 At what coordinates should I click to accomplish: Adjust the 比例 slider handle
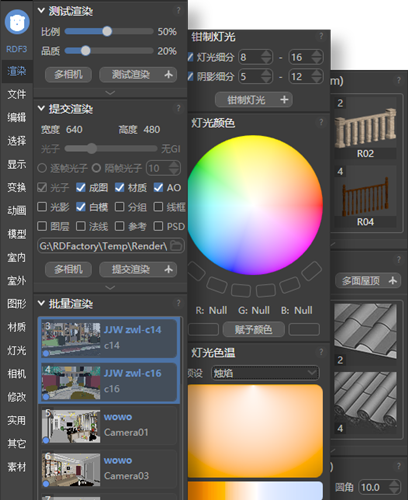coord(107,31)
